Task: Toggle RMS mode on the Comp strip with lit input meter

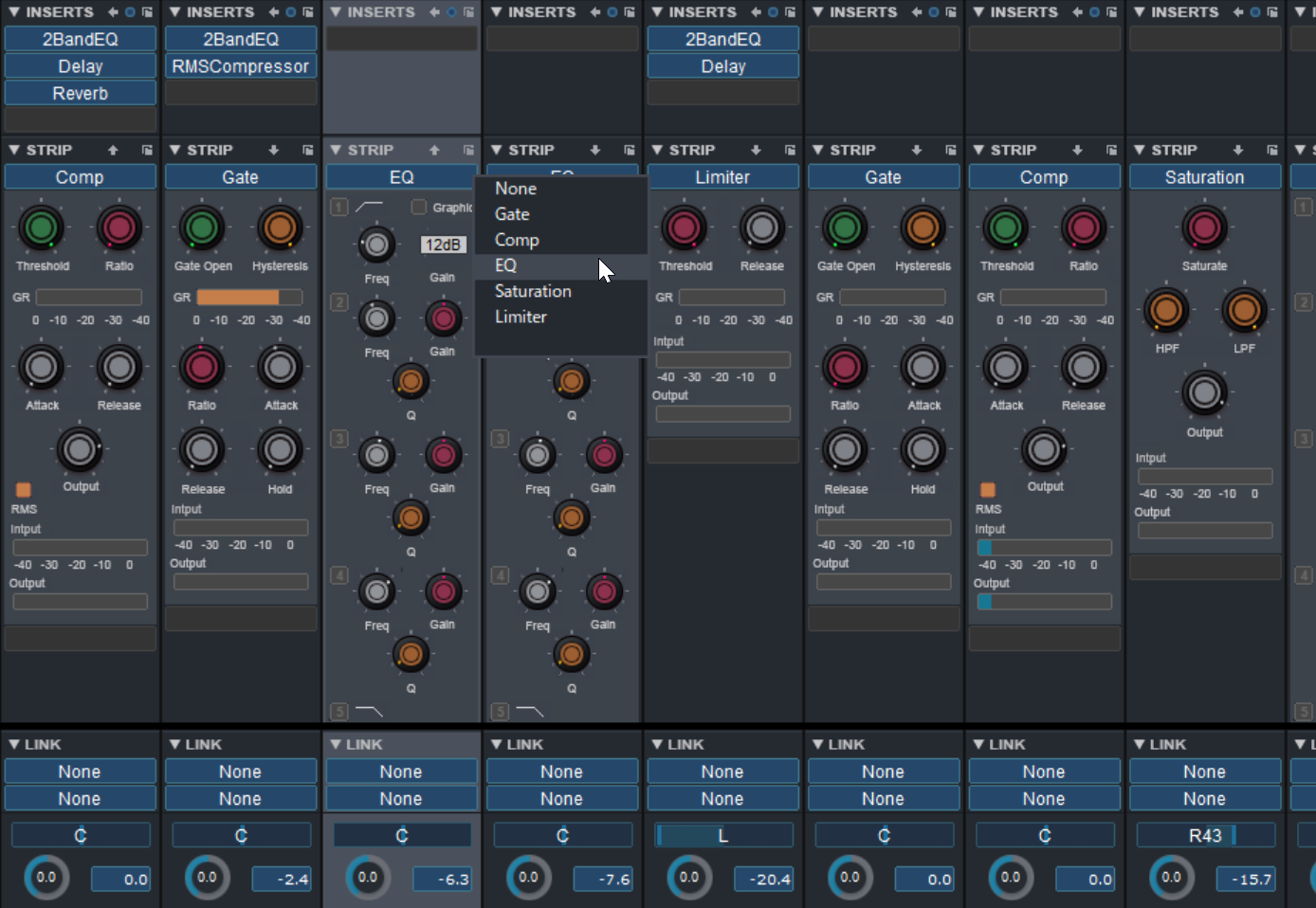Action: [988, 489]
